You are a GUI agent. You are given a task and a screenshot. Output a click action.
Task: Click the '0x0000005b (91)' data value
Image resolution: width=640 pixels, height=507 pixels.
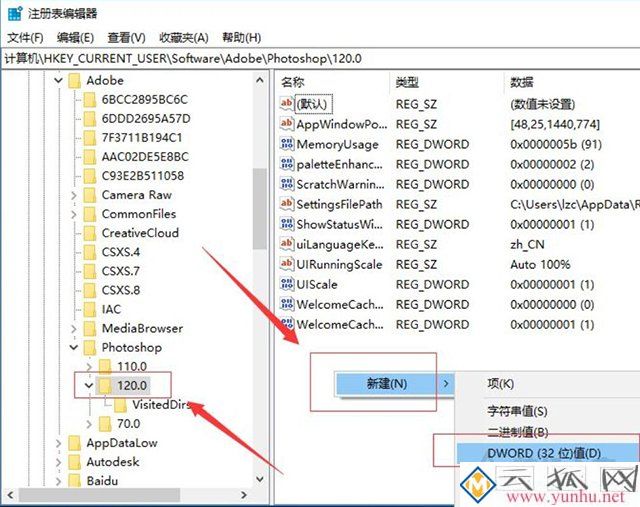556,144
